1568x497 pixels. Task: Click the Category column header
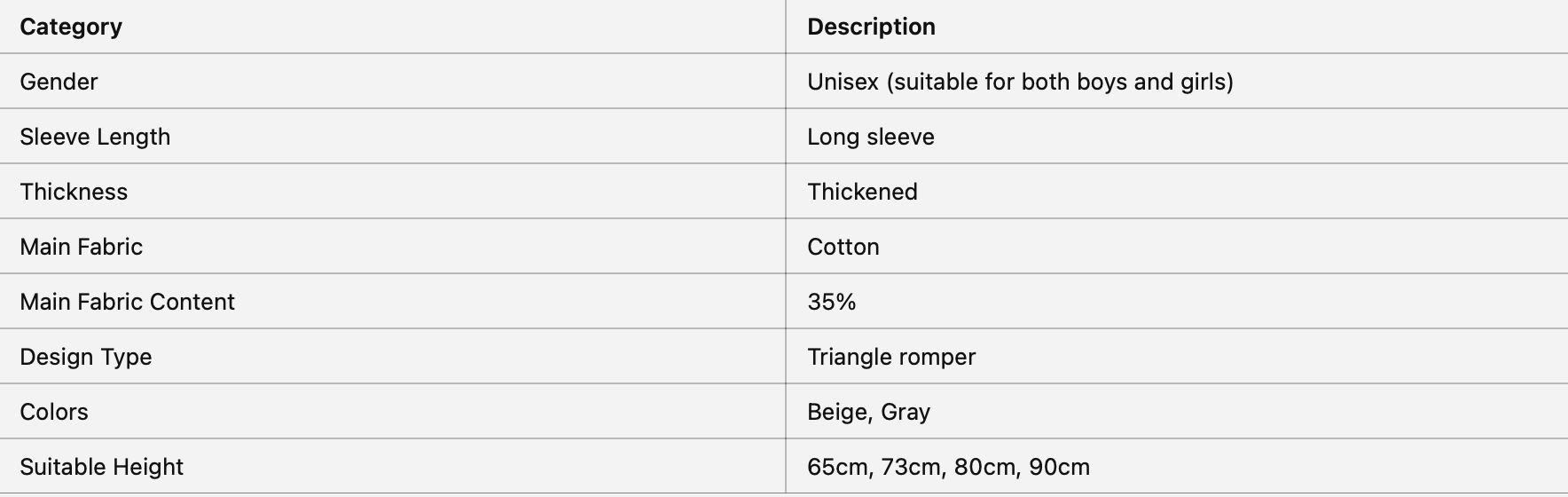click(71, 27)
